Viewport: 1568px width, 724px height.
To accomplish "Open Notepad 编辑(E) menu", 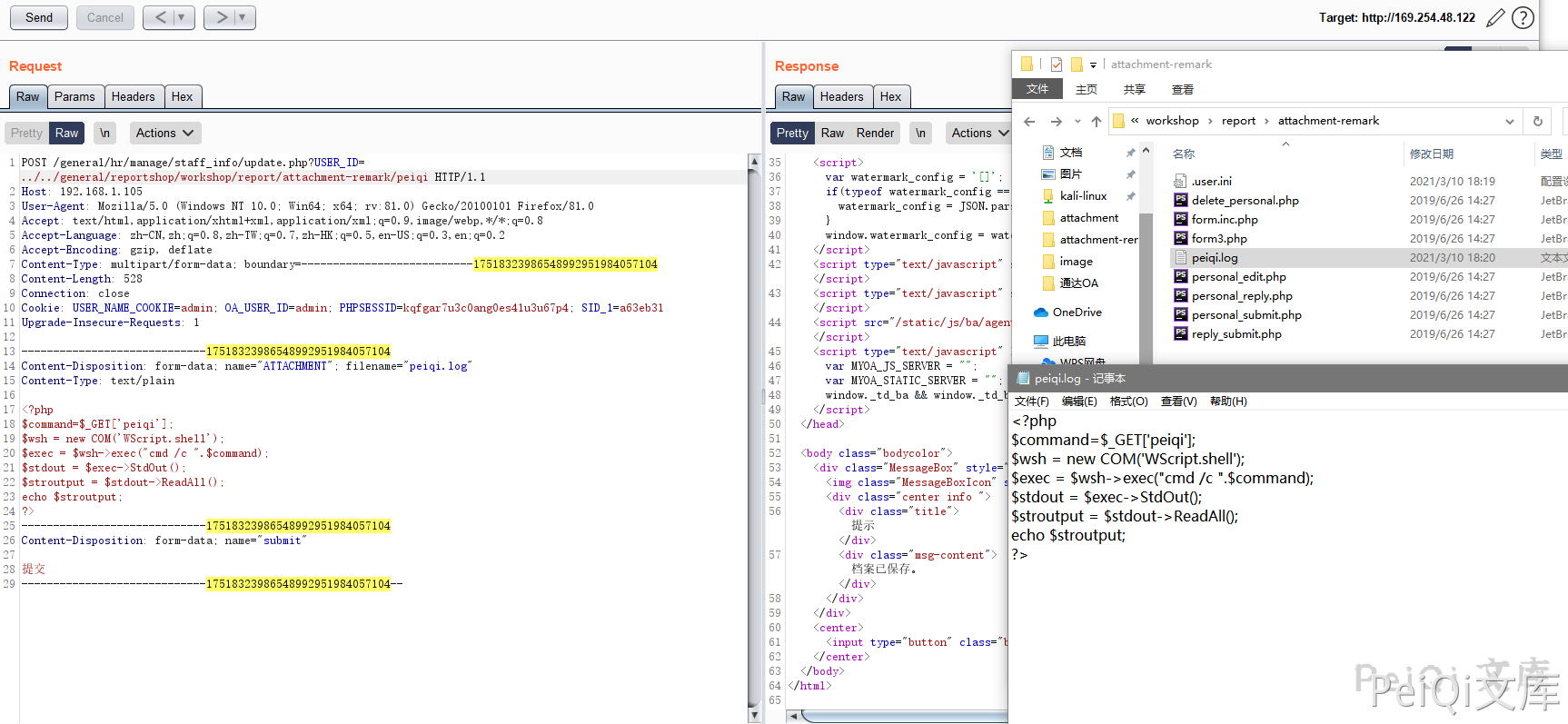I will [x=1079, y=401].
